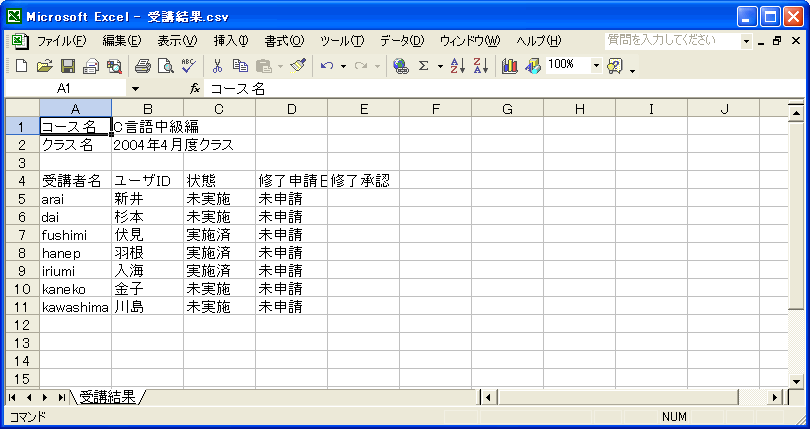The image size is (810, 429).
Task: Click vertical scrollbar down arrow
Action: (x=796, y=381)
